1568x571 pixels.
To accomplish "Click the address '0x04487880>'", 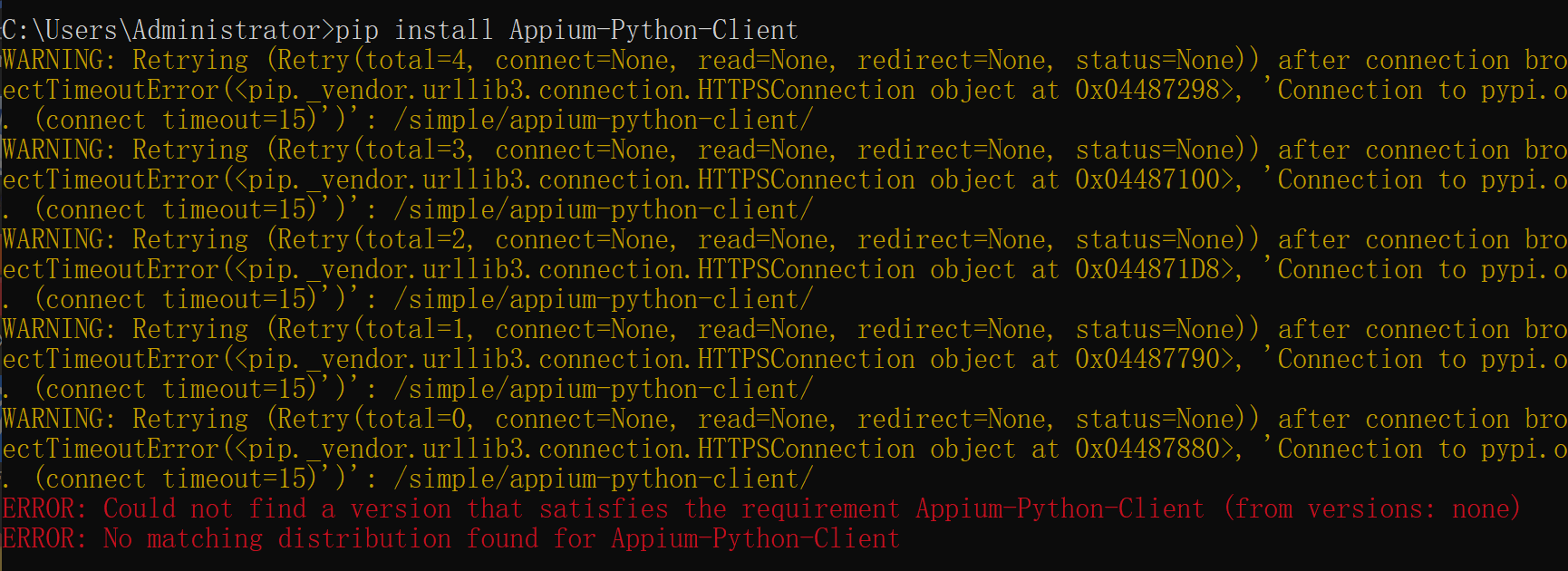I will click(x=1155, y=450).
